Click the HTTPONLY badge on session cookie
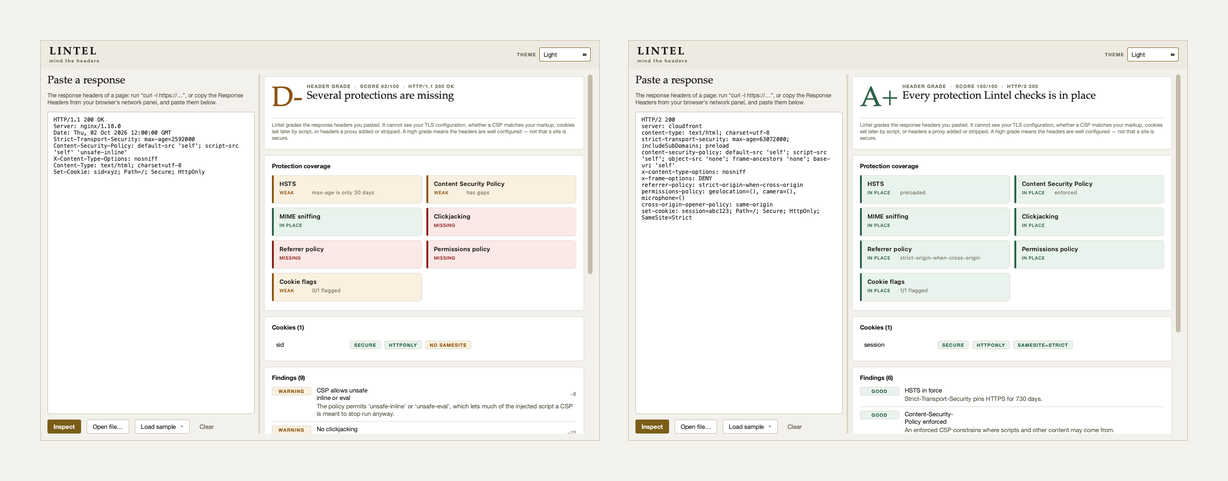Image resolution: width=1228 pixels, height=481 pixels. pos(991,345)
